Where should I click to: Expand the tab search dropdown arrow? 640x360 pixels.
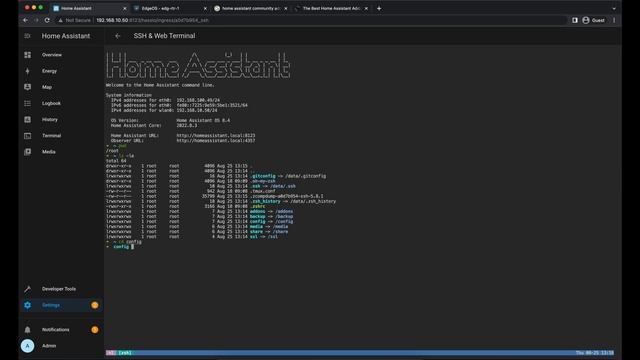pyautogui.click(x=614, y=8)
